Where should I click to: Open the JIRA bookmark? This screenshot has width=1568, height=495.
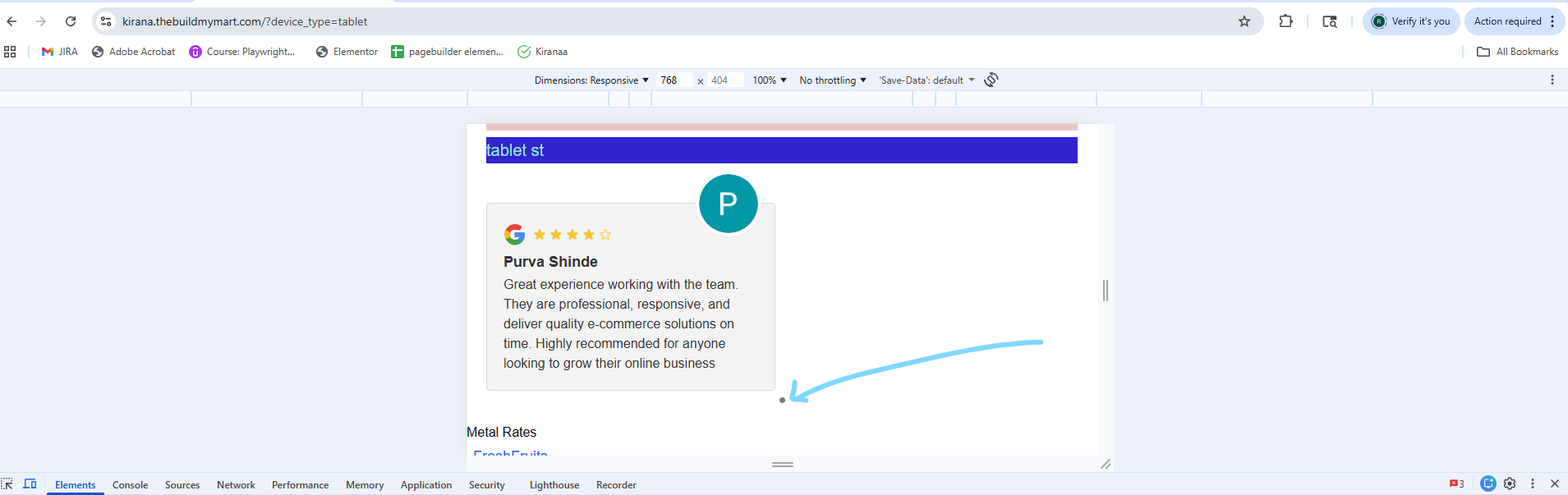point(59,52)
